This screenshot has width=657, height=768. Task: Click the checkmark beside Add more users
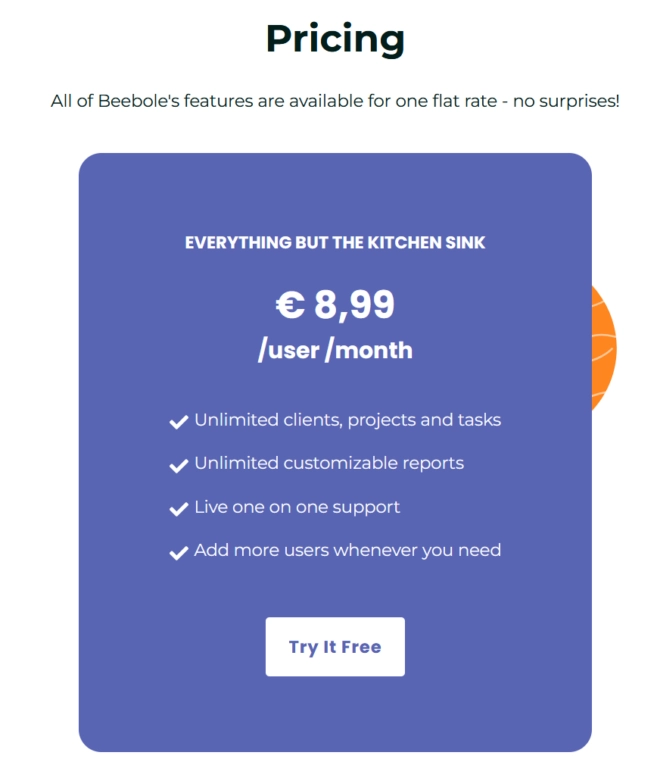(x=179, y=552)
